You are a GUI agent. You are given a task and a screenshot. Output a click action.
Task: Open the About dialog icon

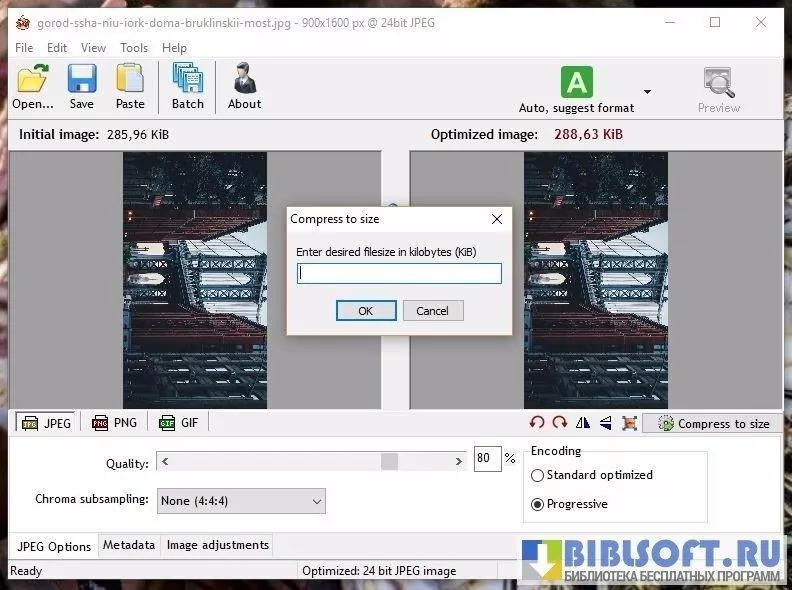coord(244,86)
